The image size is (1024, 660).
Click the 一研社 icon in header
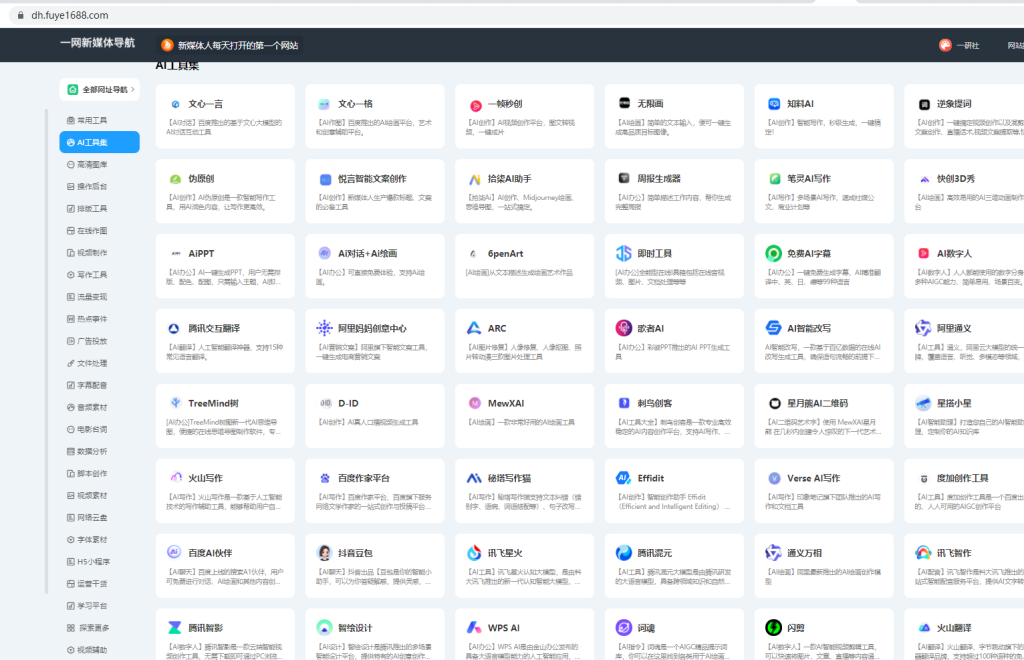point(945,45)
